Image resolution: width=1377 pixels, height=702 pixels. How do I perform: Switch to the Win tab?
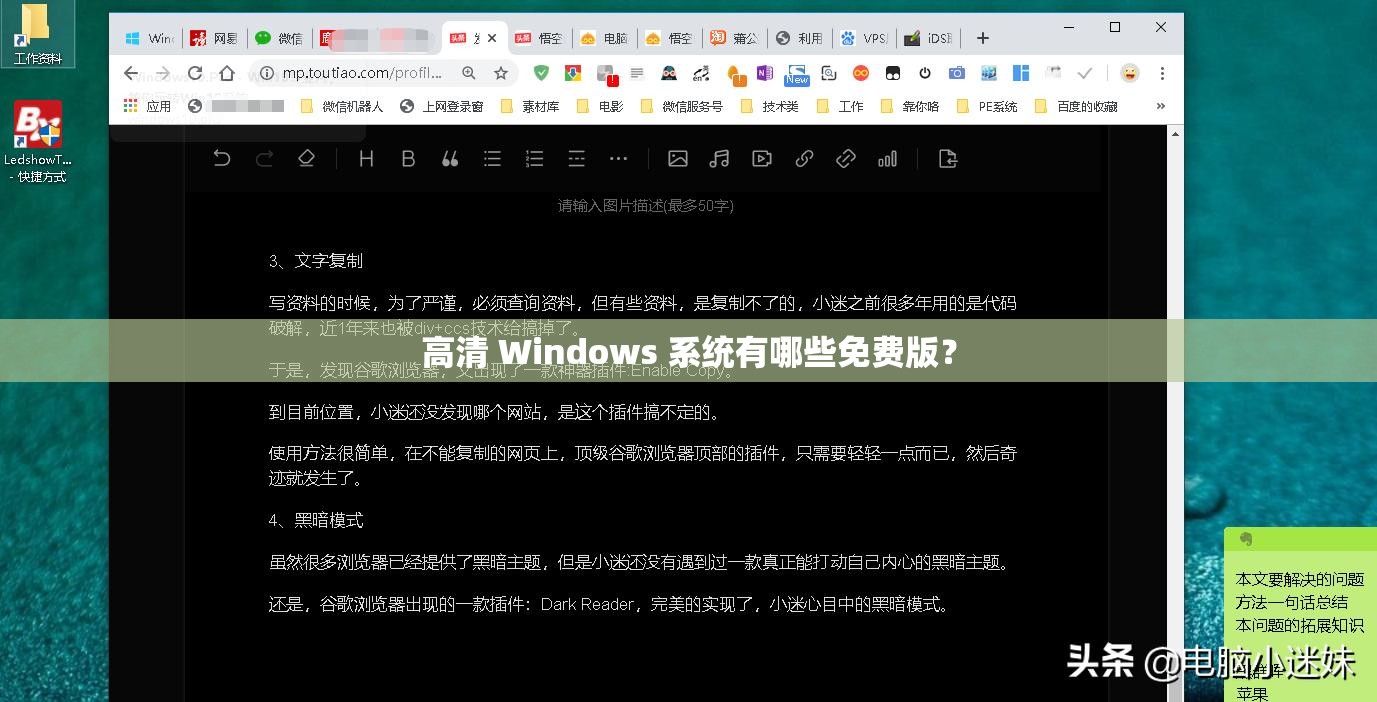(149, 38)
